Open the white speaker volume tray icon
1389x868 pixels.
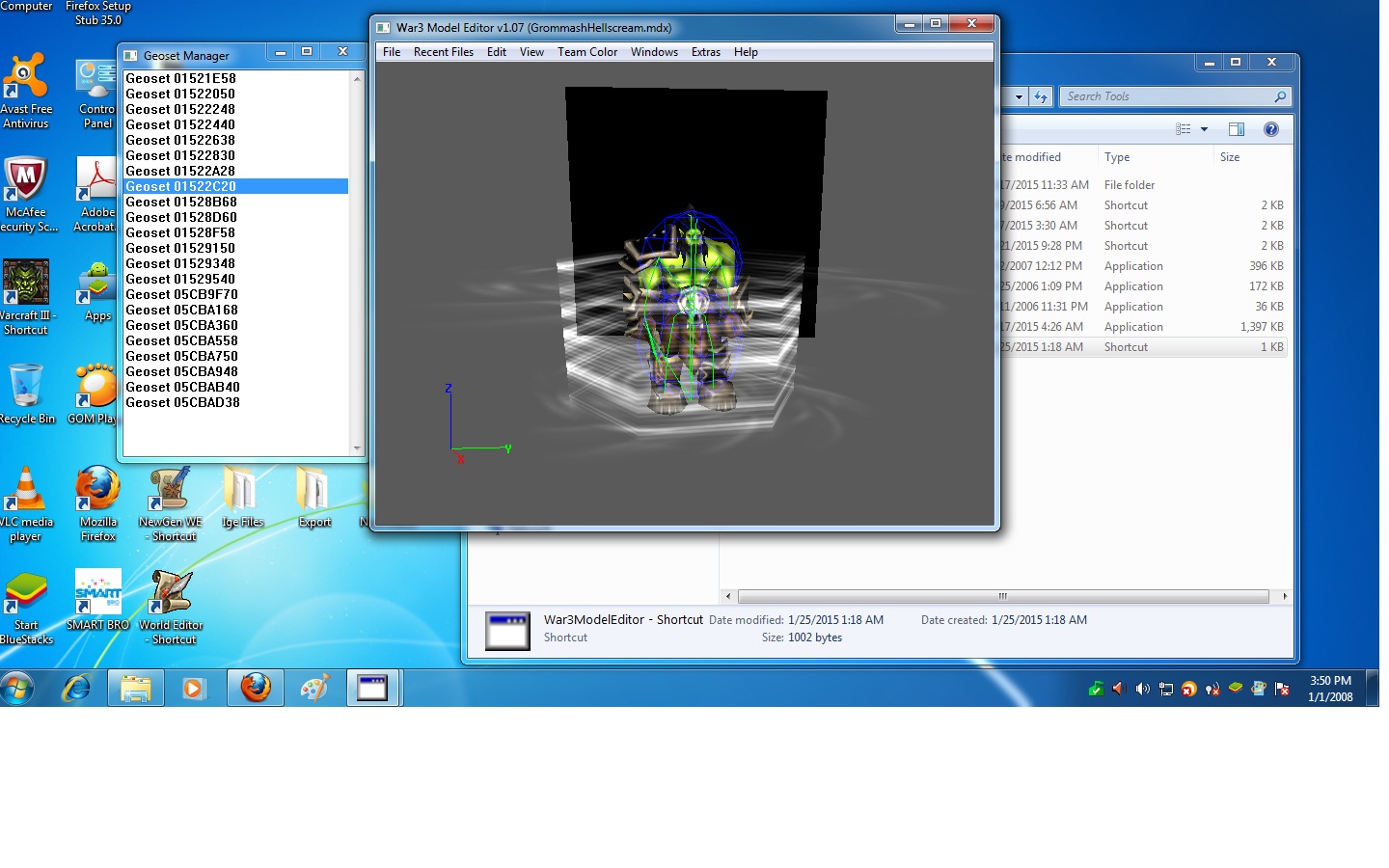(x=1142, y=689)
